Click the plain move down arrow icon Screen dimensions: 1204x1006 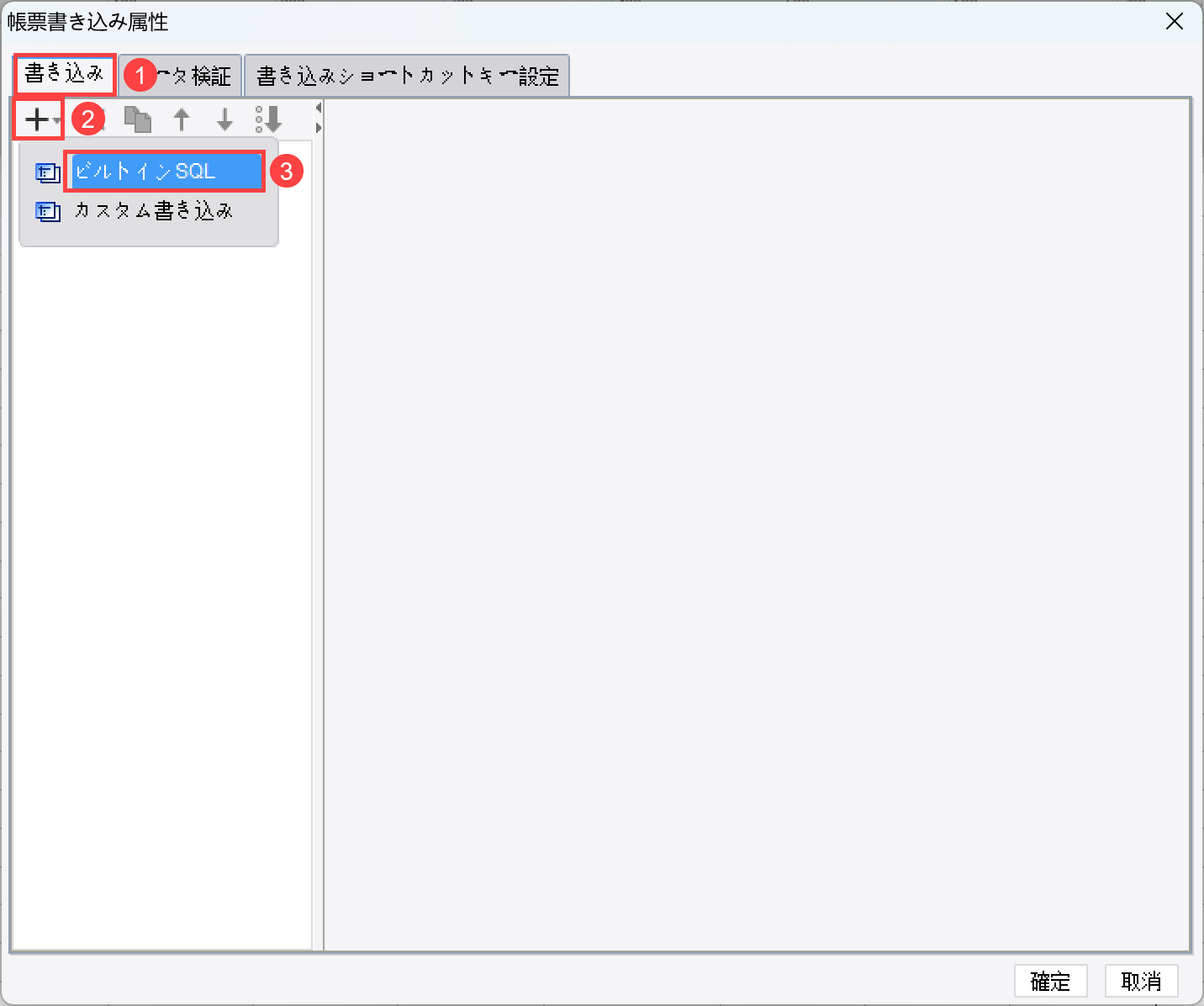[x=224, y=119]
